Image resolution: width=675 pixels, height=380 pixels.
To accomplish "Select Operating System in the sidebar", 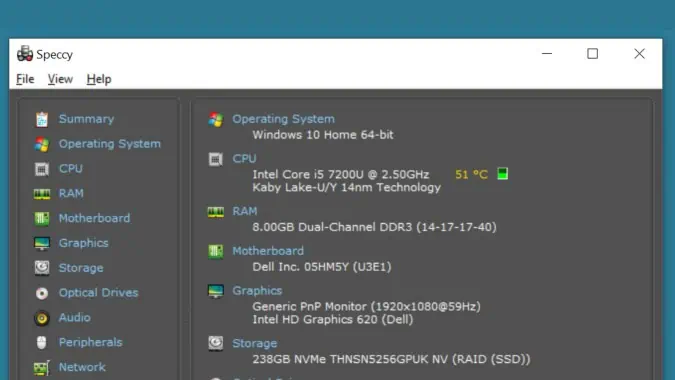I will pyautogui.click(x=109, y=144).
